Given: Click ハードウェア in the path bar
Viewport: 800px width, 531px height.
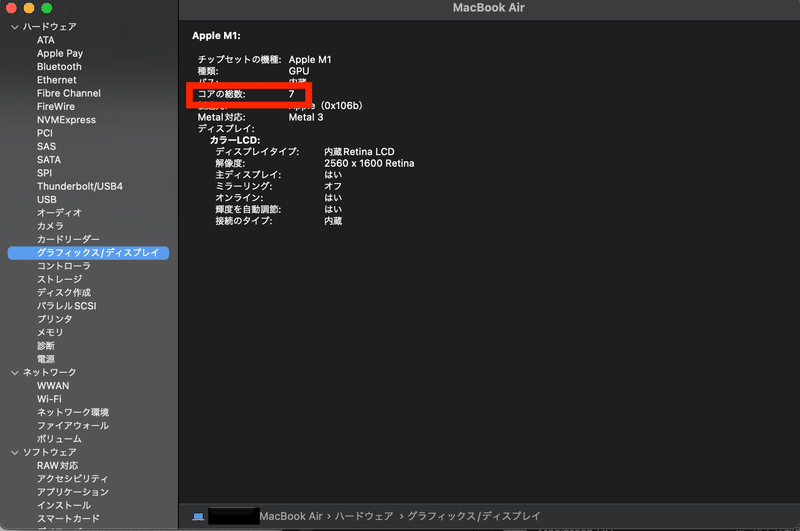Looking at the screenshot, I should click(364, 516).
